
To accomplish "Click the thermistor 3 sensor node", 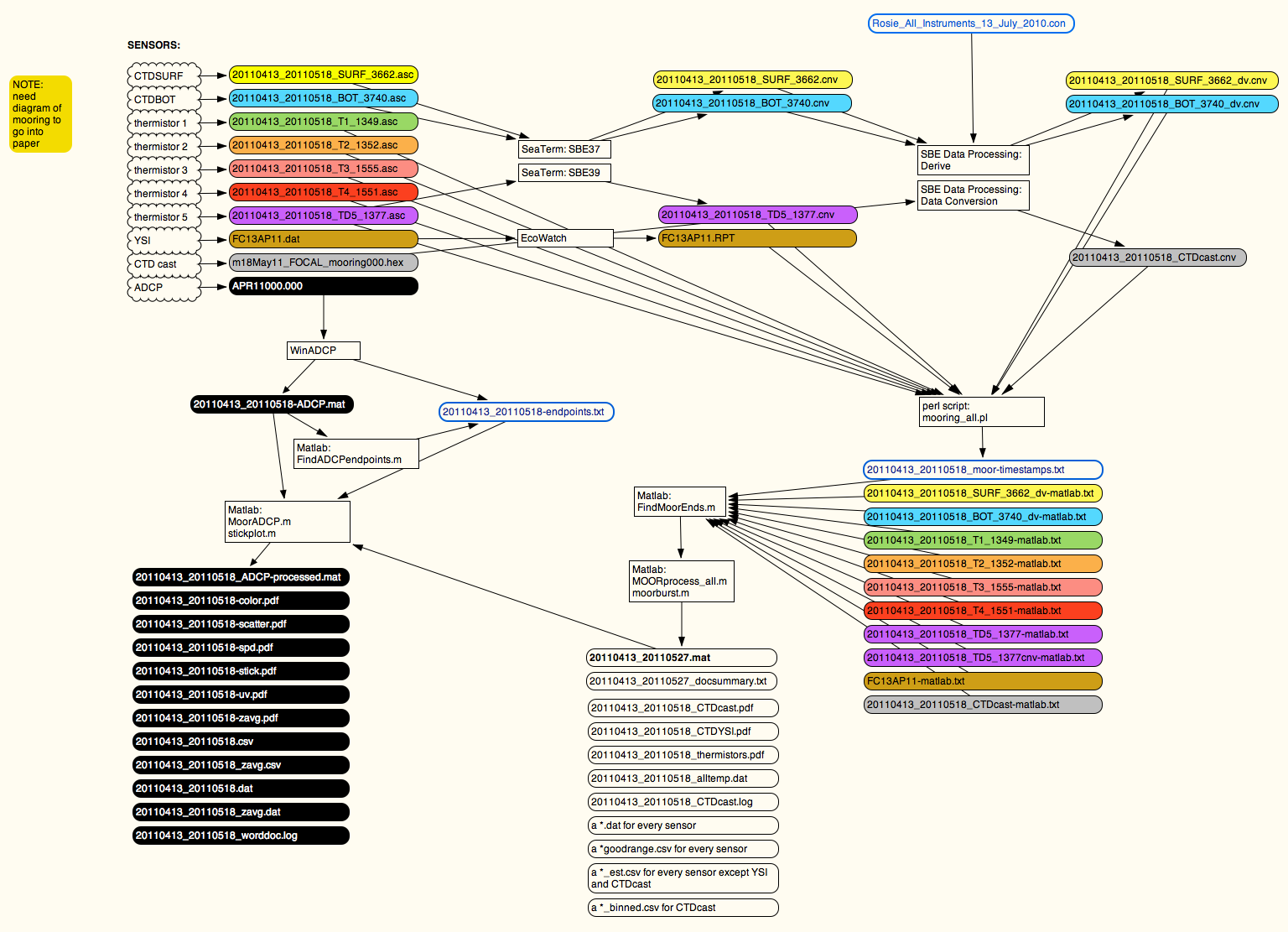I will coord(164,170).
